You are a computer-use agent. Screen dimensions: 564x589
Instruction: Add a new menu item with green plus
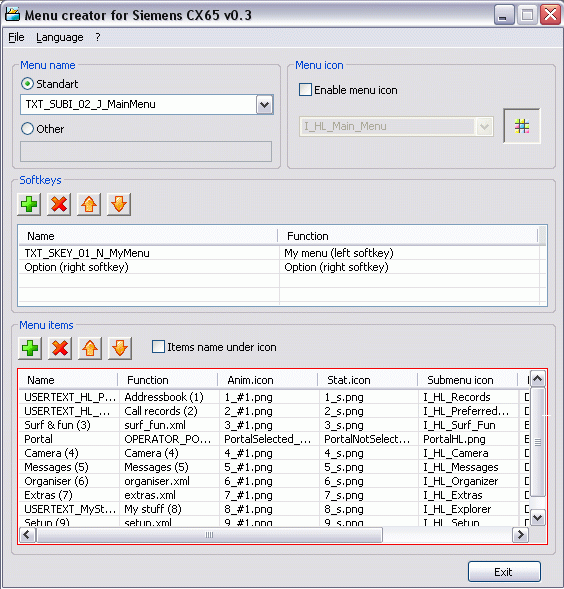pos(30,348)
